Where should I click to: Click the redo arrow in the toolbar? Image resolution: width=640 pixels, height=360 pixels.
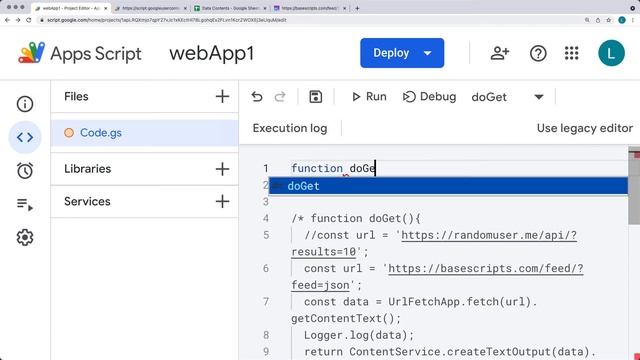280,97
